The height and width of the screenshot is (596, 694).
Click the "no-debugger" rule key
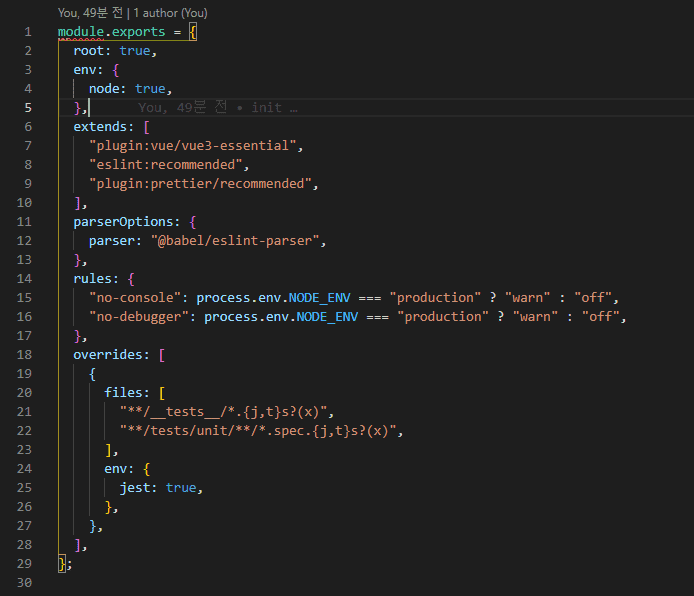pyautogui.click(x=139, y=317)
